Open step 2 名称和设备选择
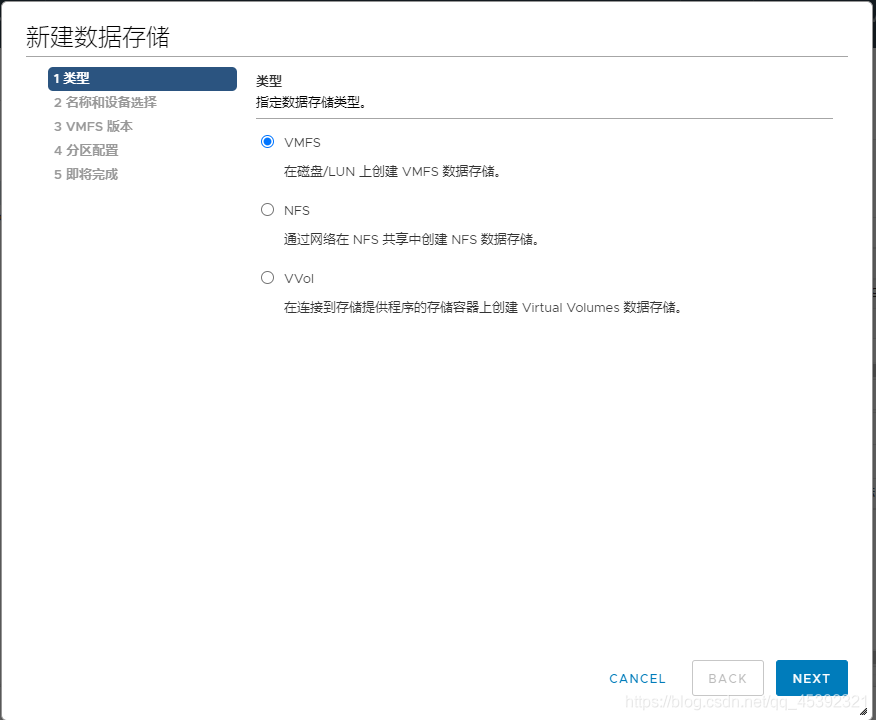The image size is (876, 720). point(105,102)
